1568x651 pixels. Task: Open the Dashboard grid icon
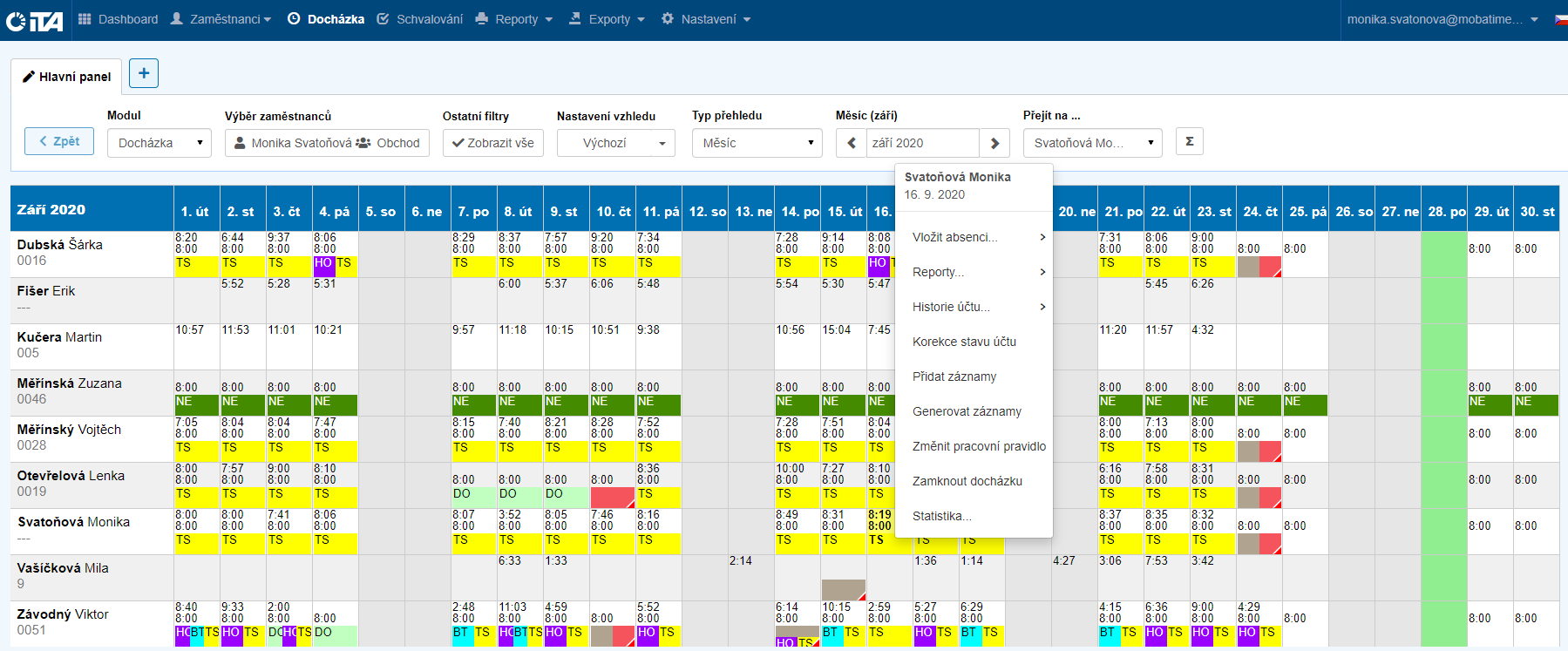tap(85, 19)
